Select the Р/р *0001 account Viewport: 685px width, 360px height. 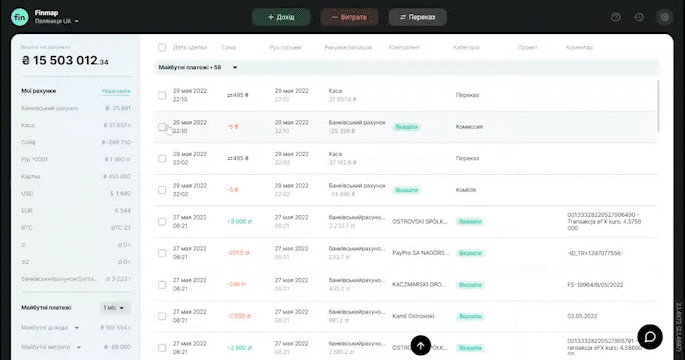76,159
